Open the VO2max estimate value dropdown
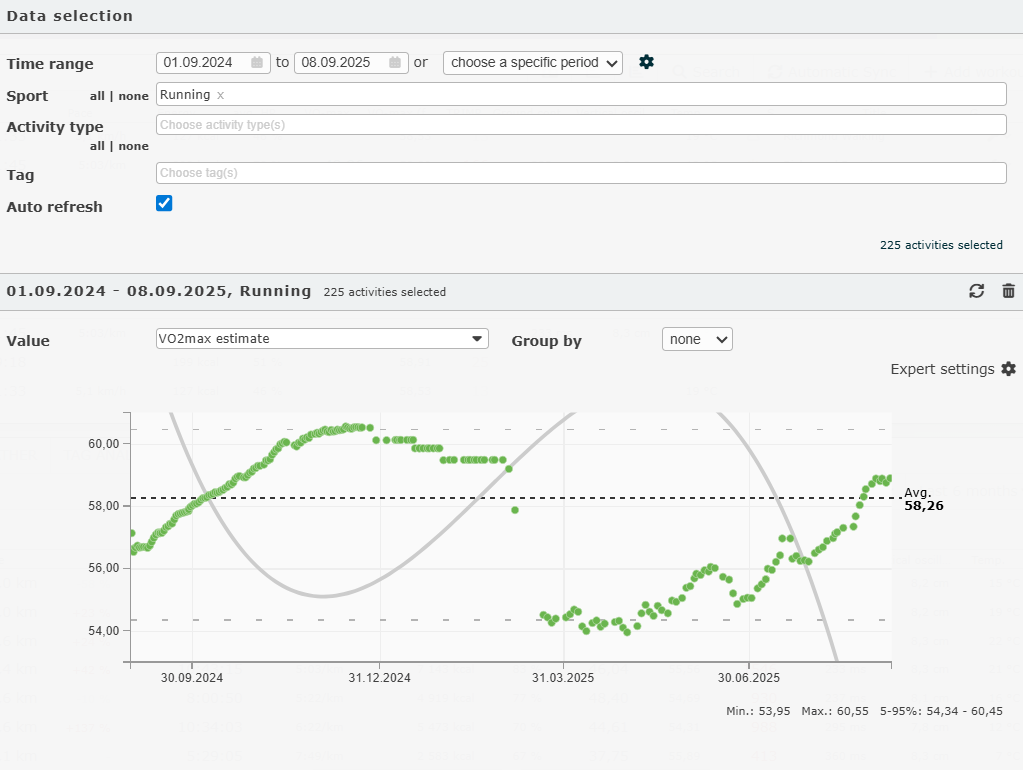 point(322,339)
